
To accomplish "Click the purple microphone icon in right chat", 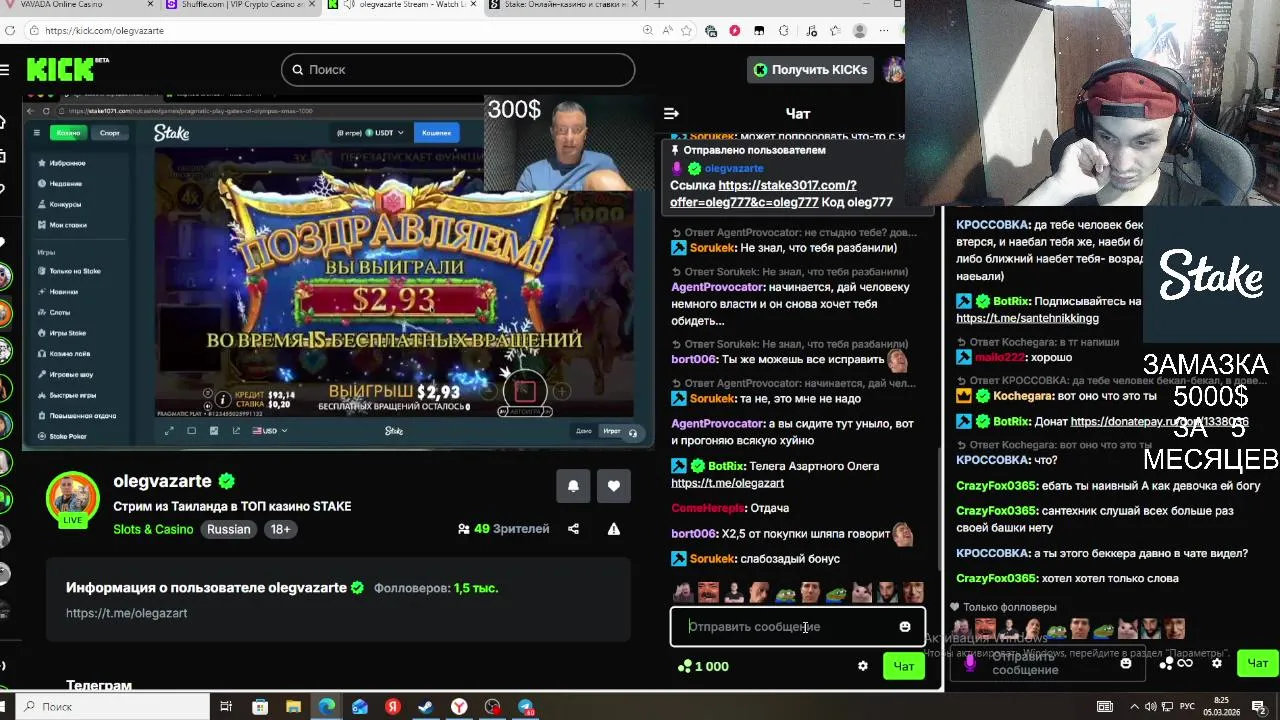I will tap(969, 663).
